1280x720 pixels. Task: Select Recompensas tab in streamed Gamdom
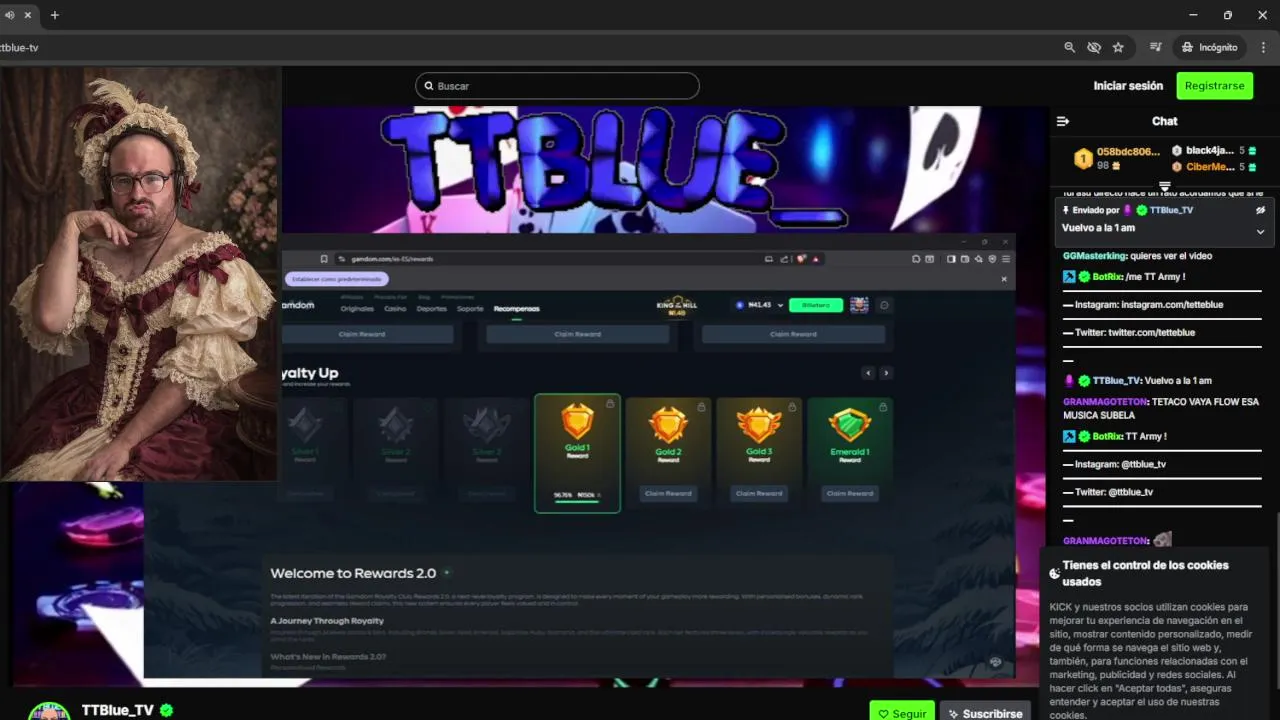(x=516, y=309)
